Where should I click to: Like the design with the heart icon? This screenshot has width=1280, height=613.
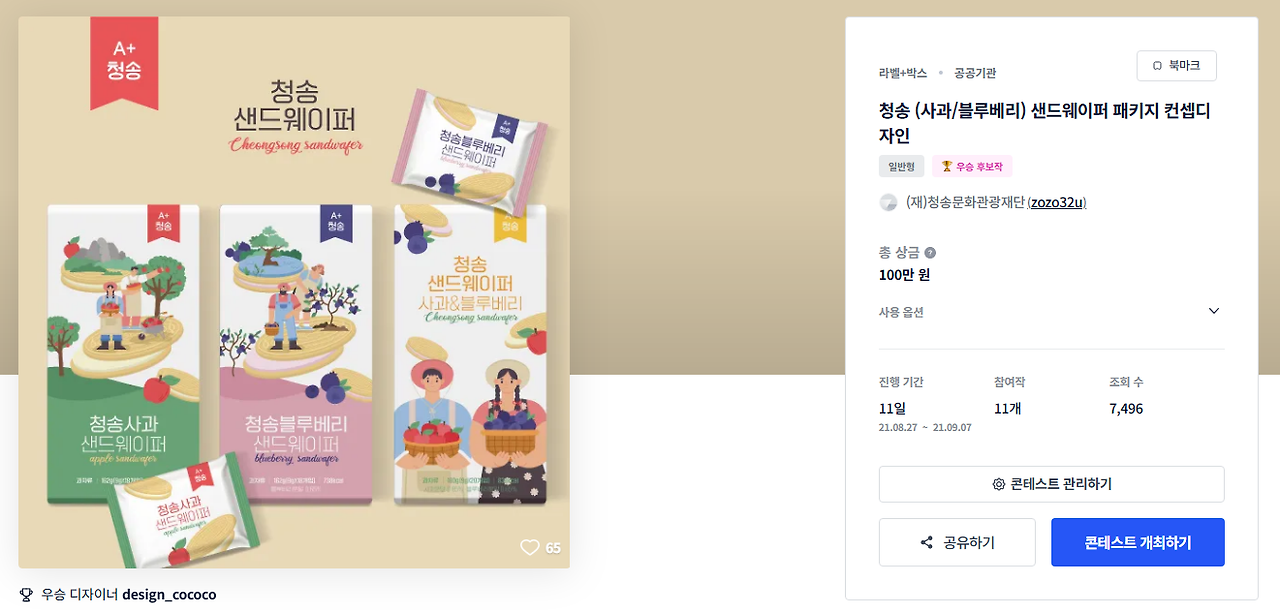[x=530, y=547]
